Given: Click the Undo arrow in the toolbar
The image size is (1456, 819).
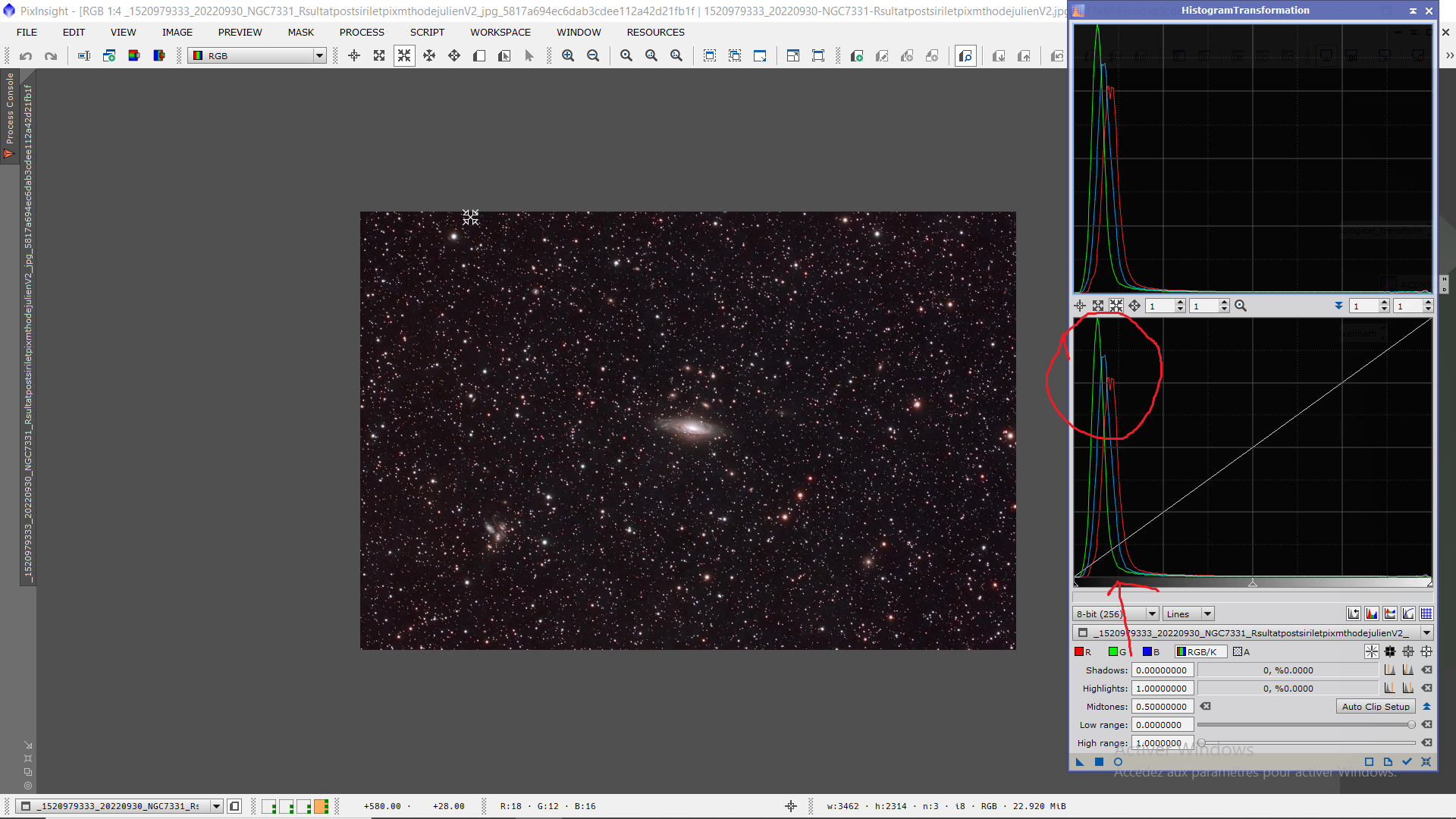Looking at the screenshot, I should click(26, 56).
